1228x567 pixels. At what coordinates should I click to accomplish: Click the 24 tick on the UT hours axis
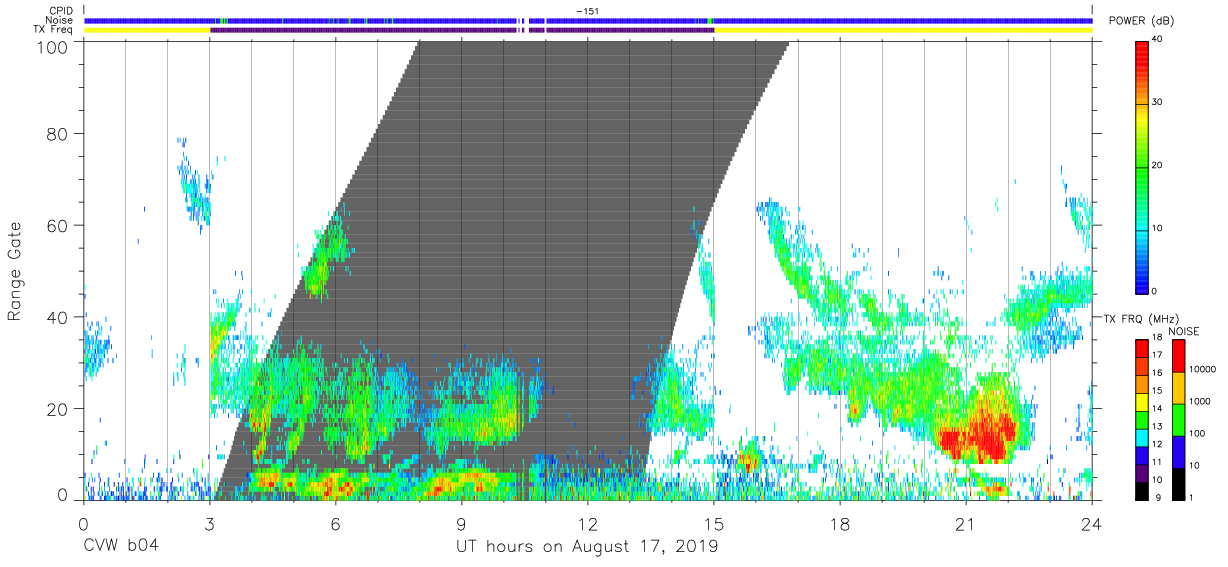click(x=1092, y=523)
